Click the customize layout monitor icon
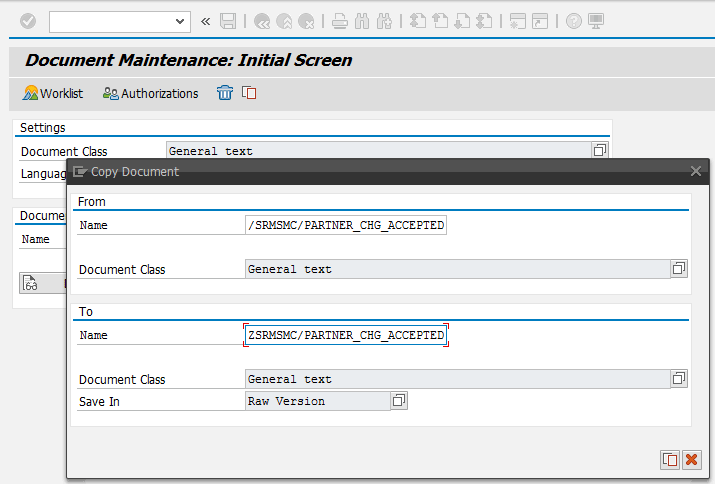This screenshot has height=484, width=715. pyautogui.click(x=597, y=21)
